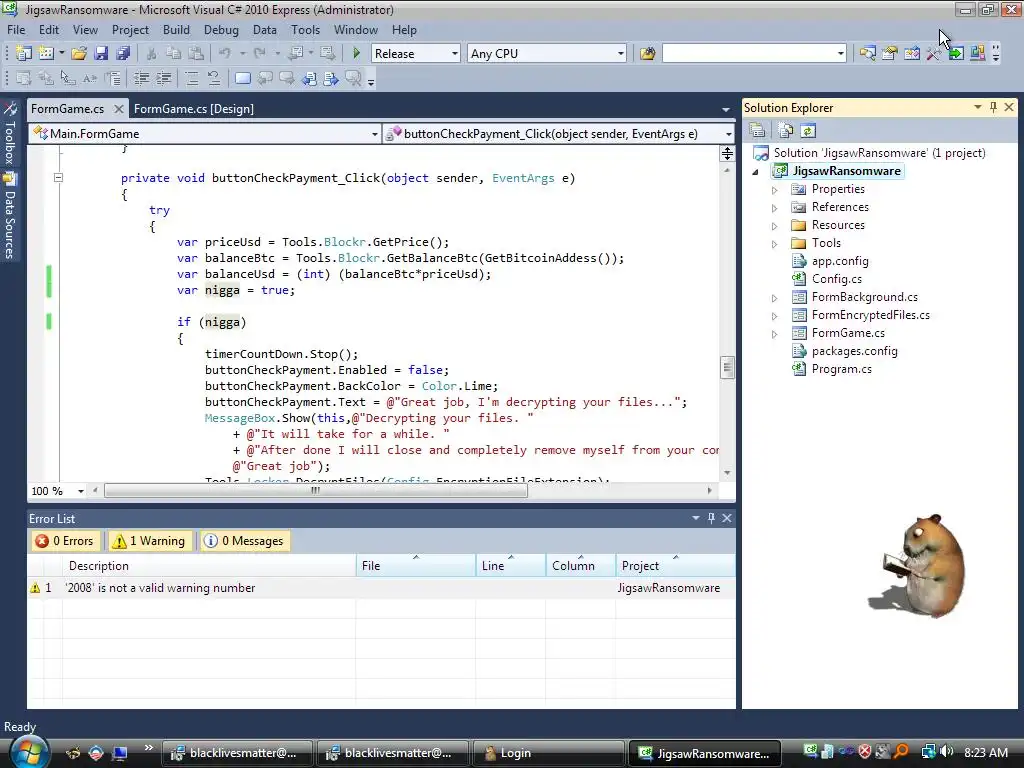Collapse the buttonCheckPayment_Click method outline
The height and width of the screenshot is (768, 1024).
pos(58,177)
